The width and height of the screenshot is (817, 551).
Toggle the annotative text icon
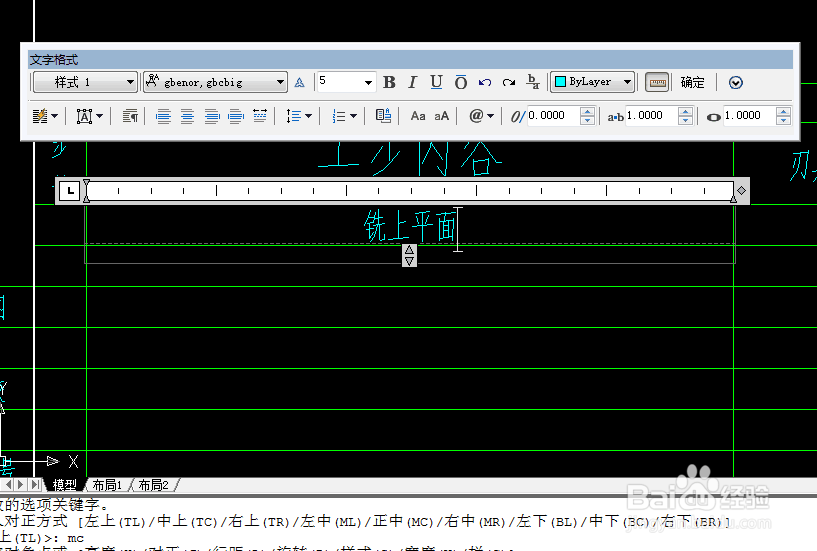point(299,82)
